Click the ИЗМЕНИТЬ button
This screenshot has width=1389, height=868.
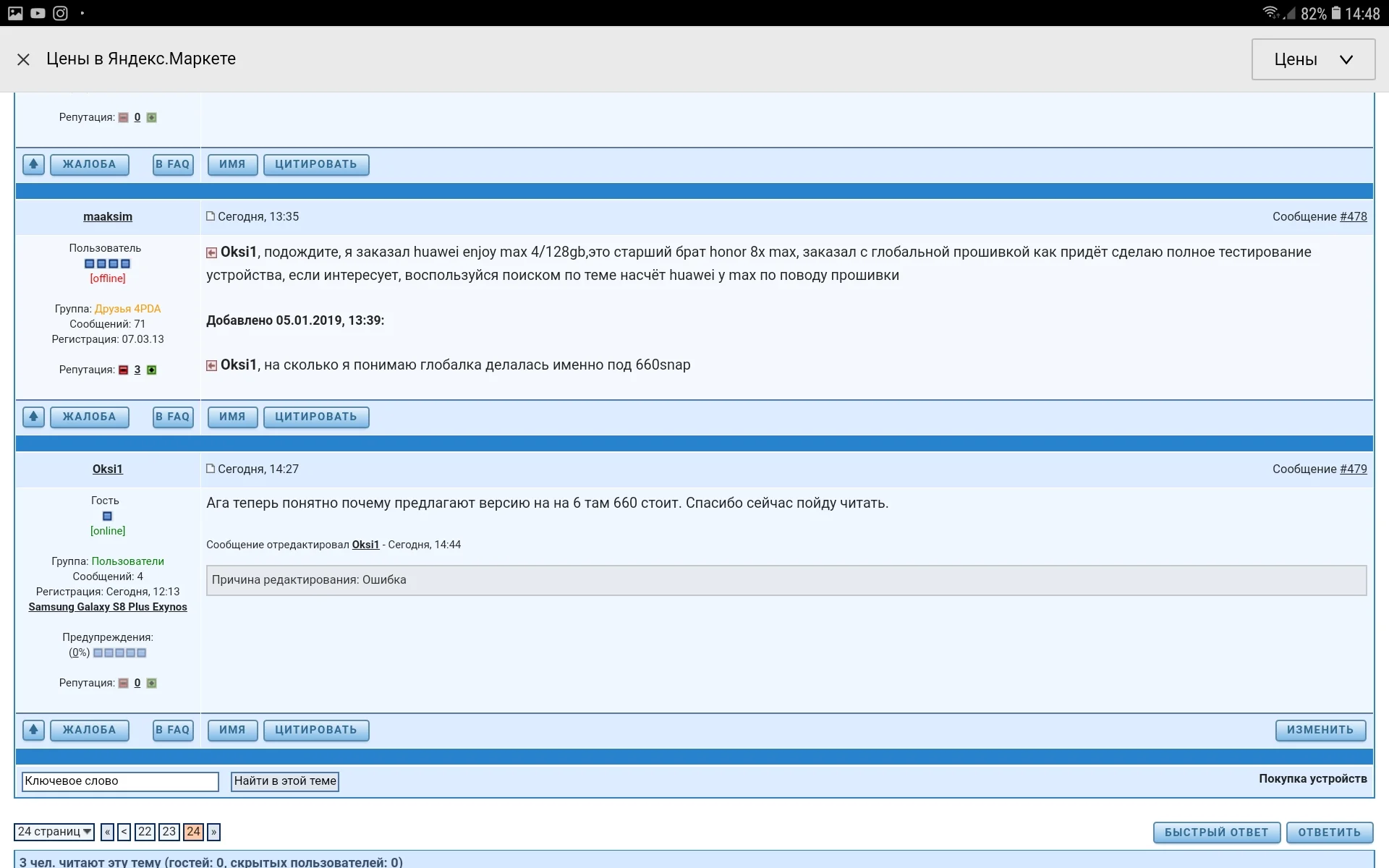1320,731
